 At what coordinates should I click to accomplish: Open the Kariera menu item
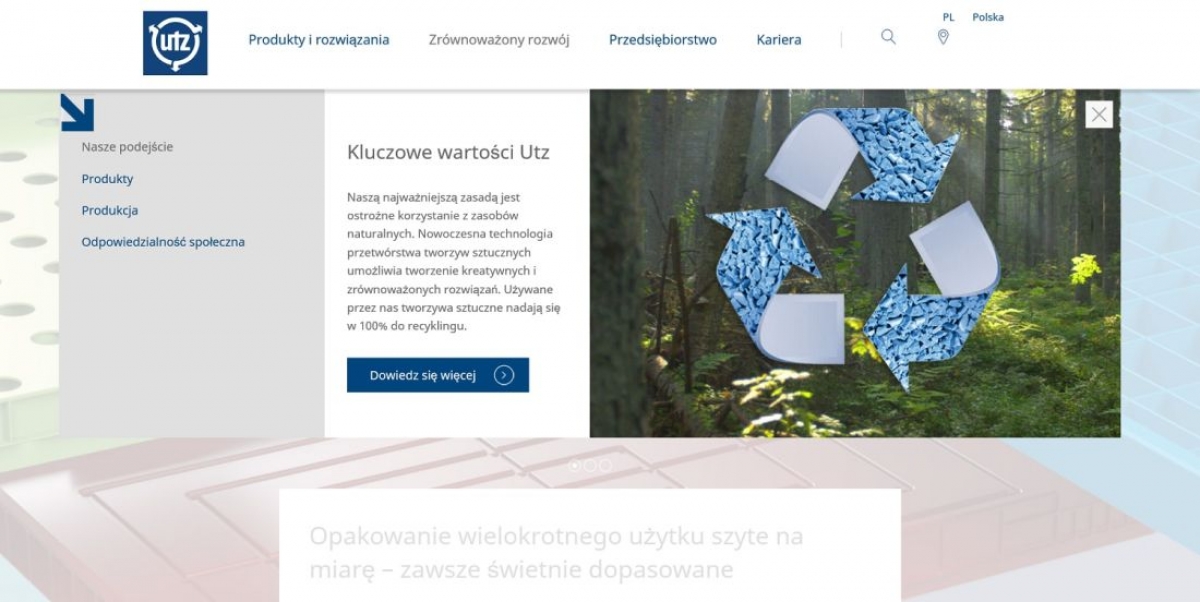[x=779, y=40]
